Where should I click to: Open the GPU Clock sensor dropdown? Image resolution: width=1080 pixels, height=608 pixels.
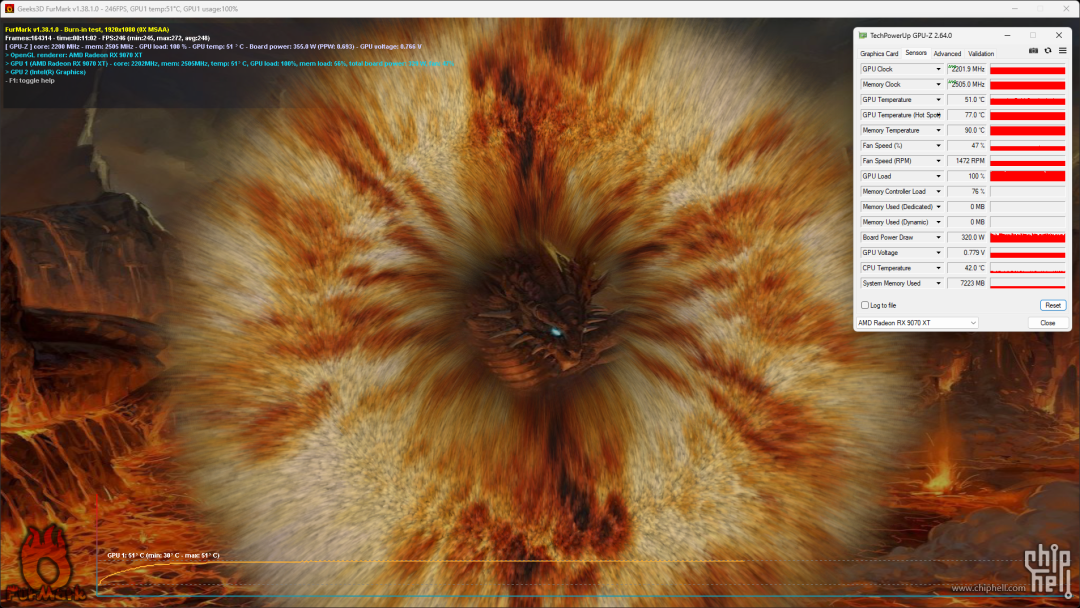point(938,70)
